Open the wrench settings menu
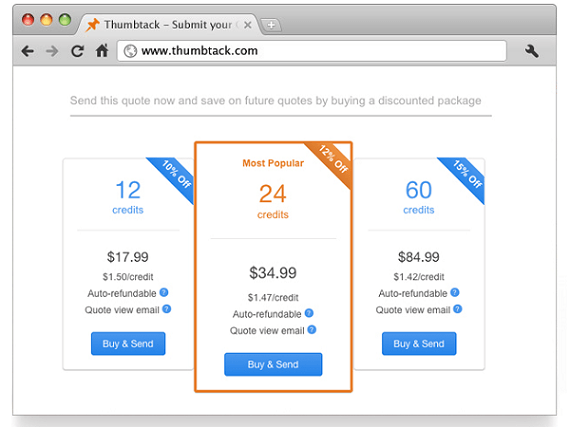570x427 pixels. coord(531,51)
